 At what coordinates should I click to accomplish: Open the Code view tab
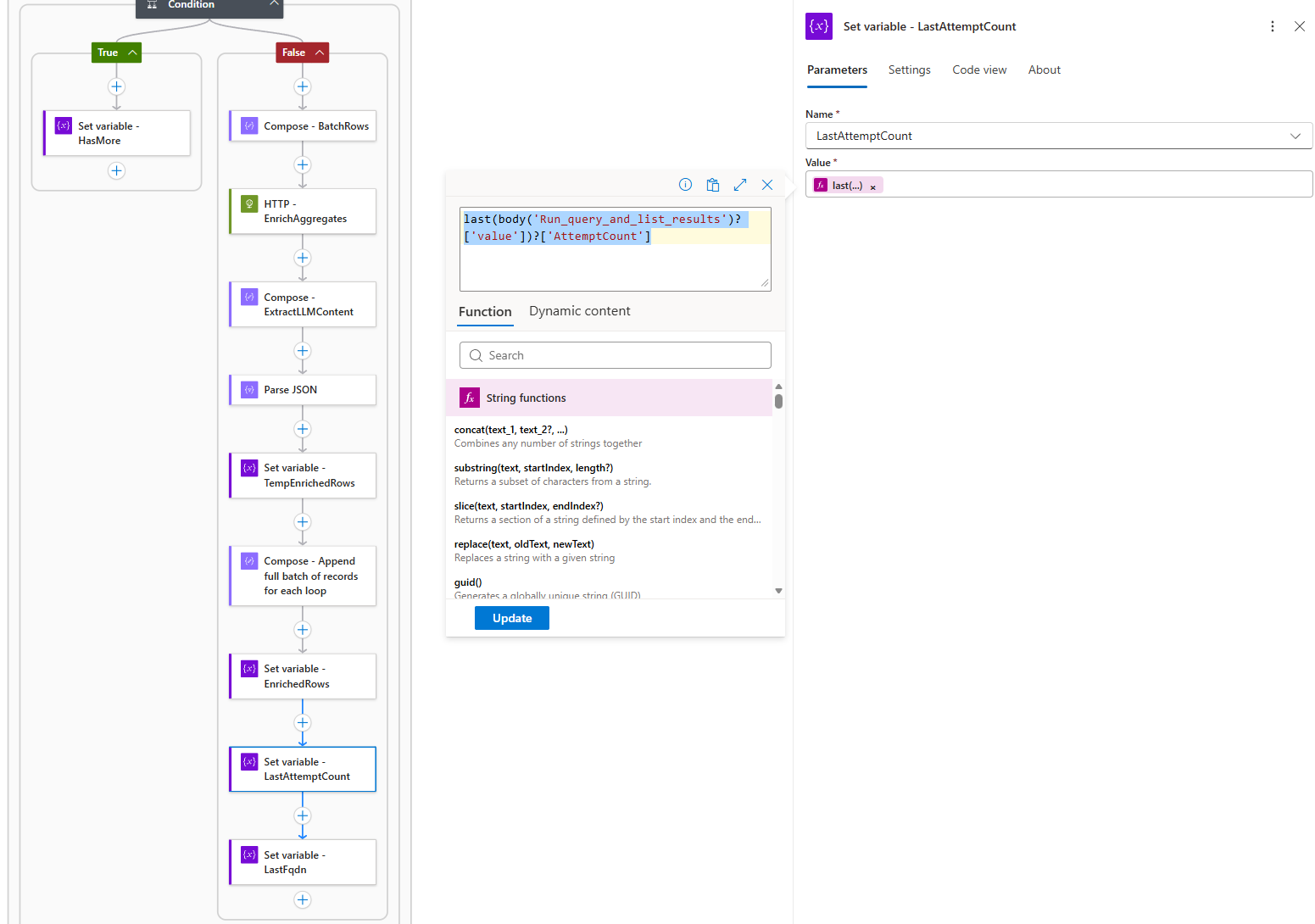point(979,70)
